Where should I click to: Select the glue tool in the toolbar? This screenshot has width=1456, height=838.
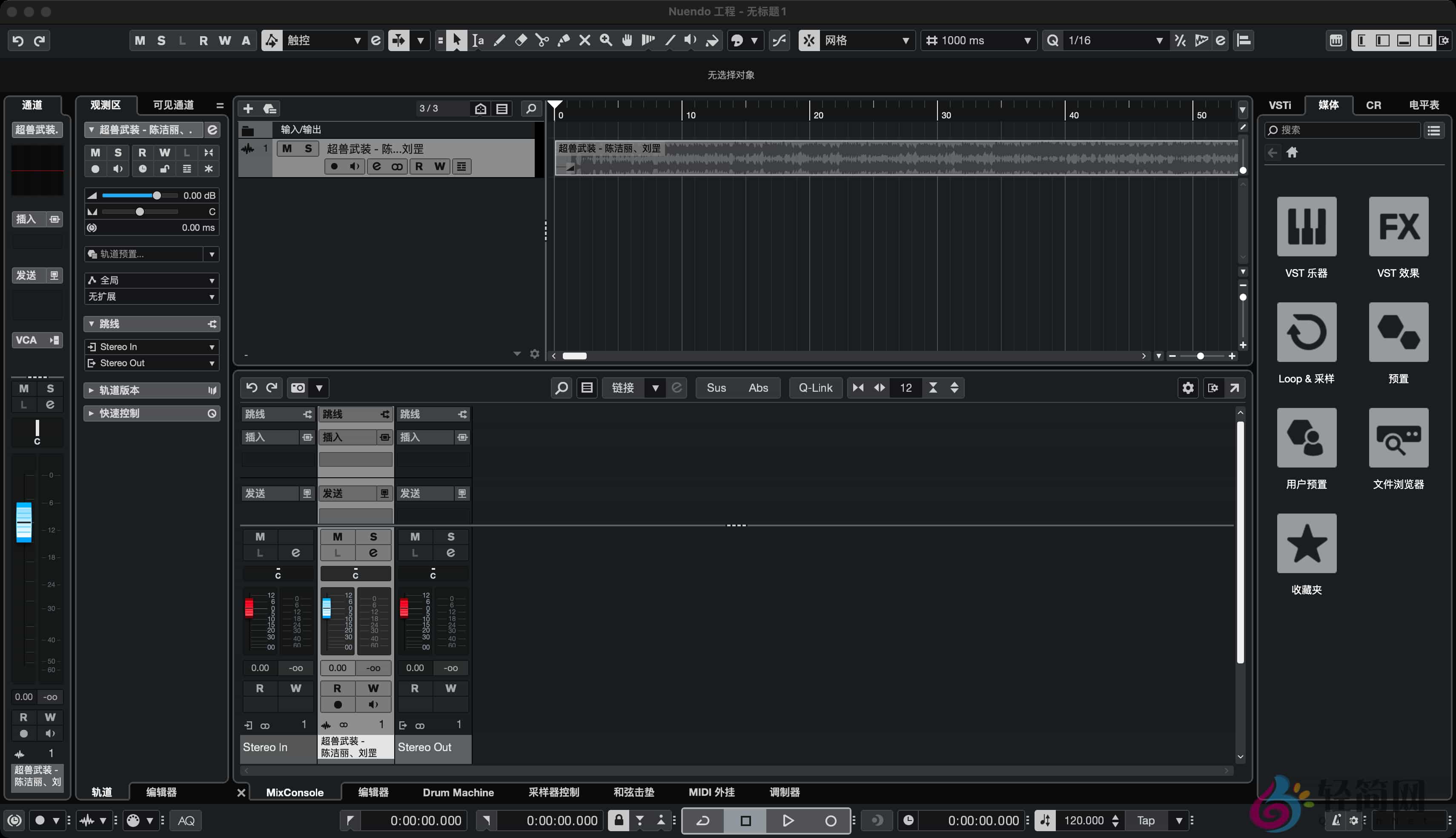pyautogui.click(x=564, y=40)
